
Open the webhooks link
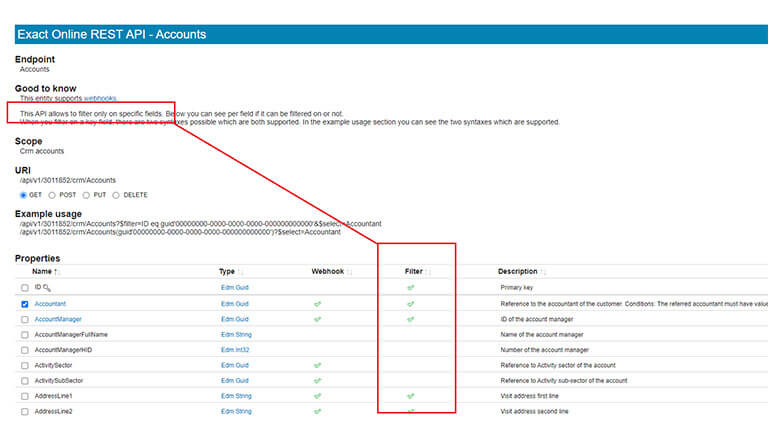100,98
